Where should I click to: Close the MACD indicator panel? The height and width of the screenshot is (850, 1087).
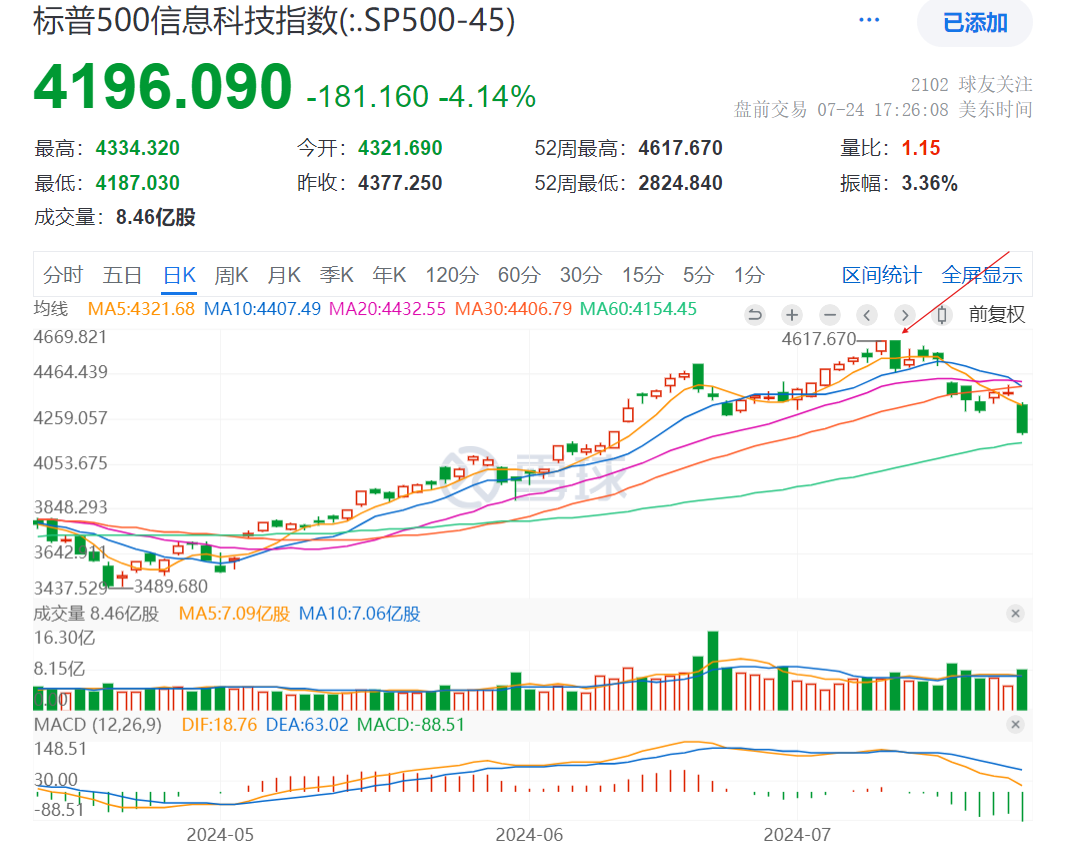coord(1015,724)
